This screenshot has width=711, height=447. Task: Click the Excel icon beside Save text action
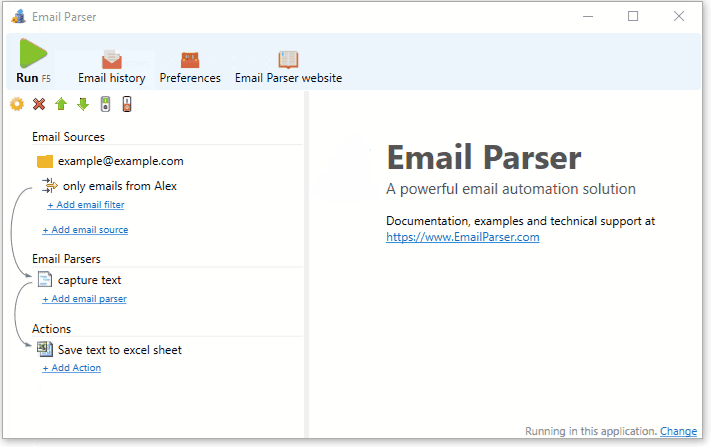coord(44,349)
